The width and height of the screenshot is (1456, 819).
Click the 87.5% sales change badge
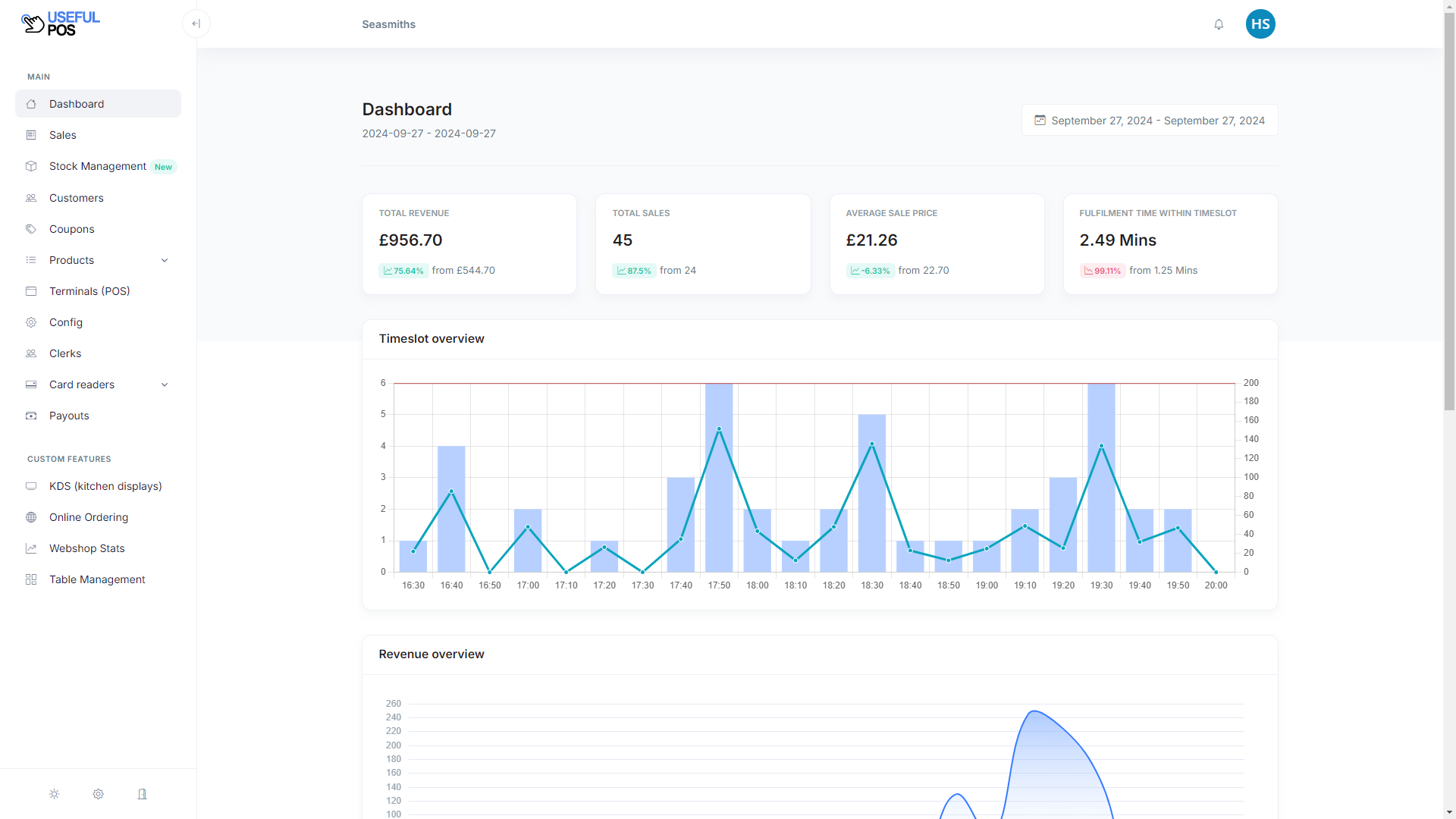[633, 271]
